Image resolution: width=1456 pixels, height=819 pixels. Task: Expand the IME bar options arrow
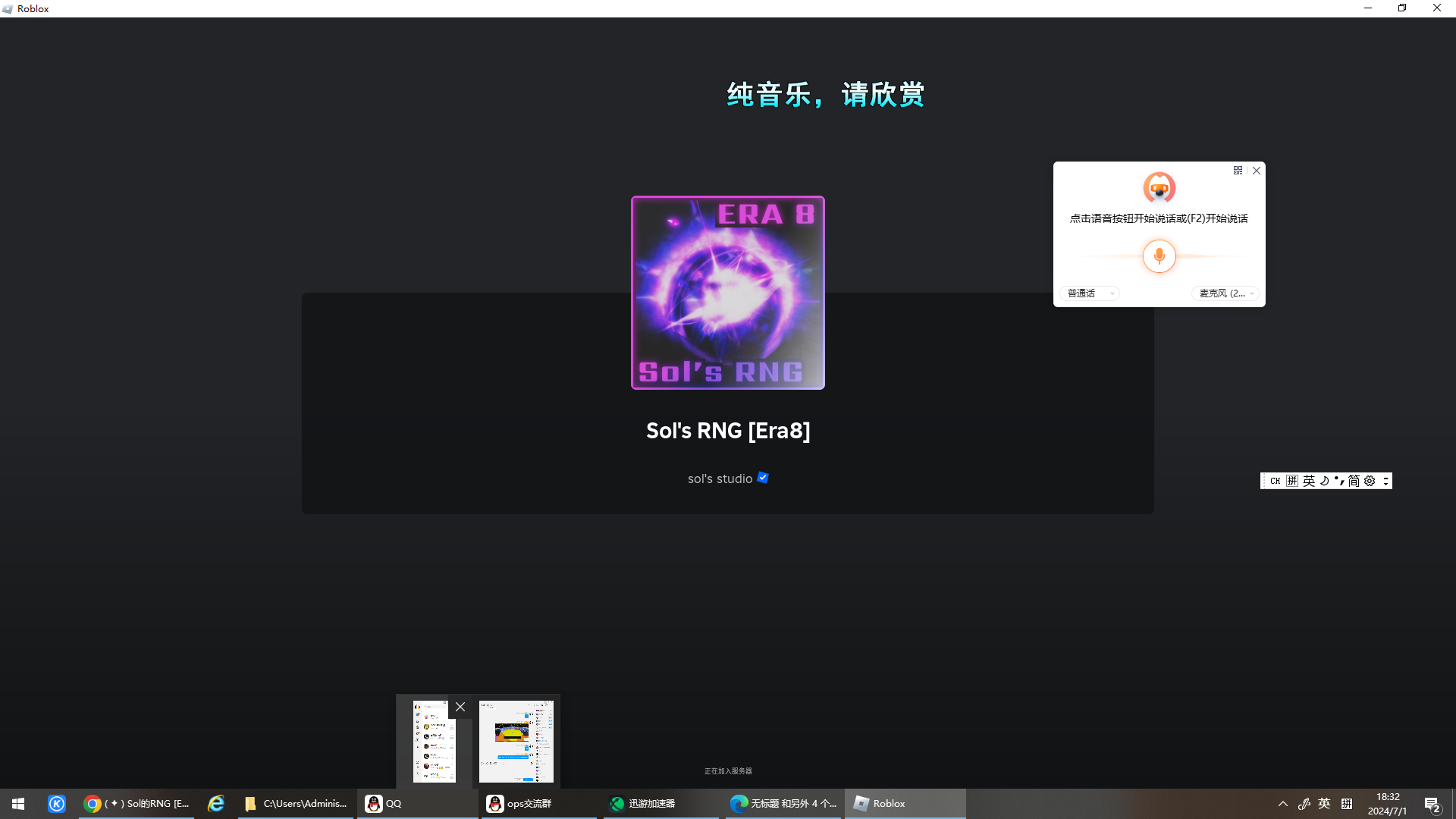pyautogui.click(x=1385, y=481)
